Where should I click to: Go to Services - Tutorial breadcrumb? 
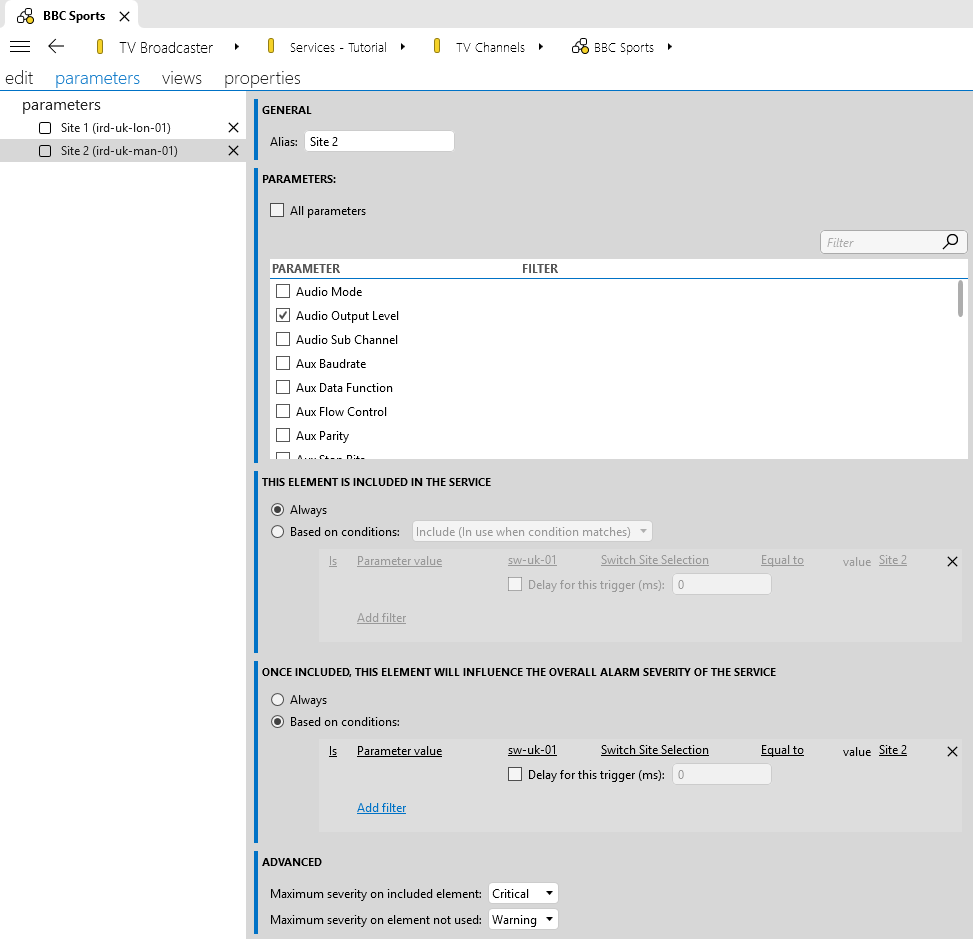point(338,47)
